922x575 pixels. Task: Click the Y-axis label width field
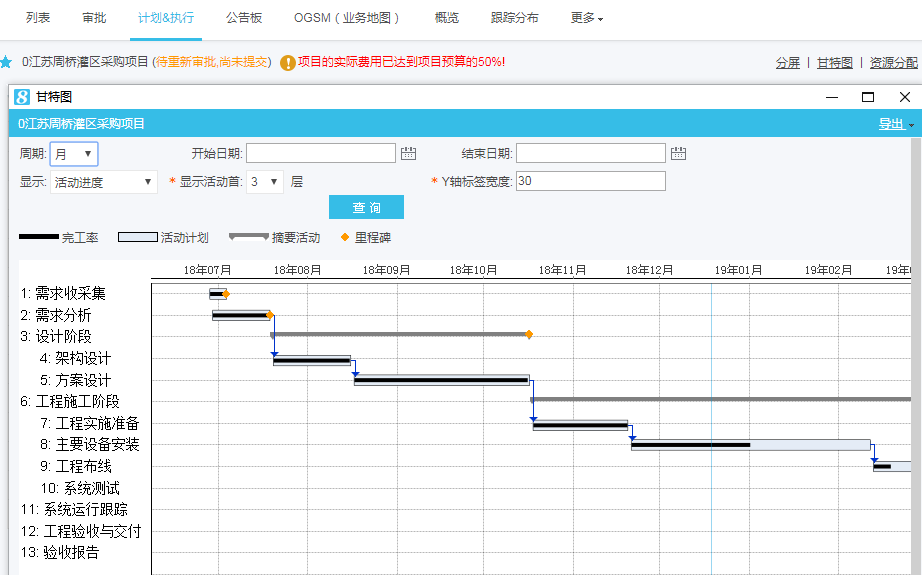590,181
